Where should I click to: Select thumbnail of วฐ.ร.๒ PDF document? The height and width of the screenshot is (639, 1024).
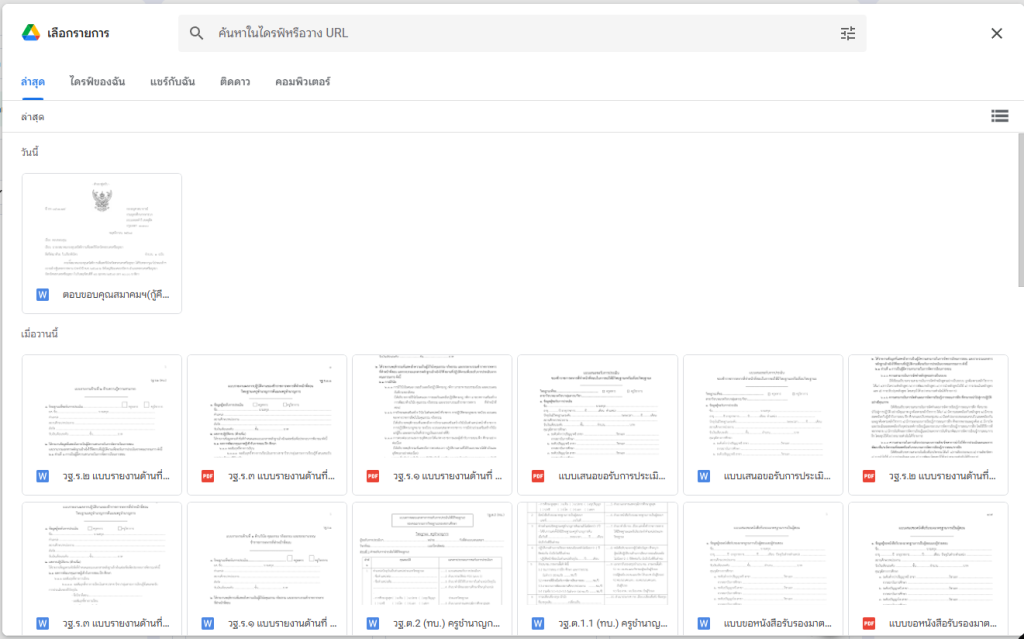pyautogui.click(x=928, y=408)
